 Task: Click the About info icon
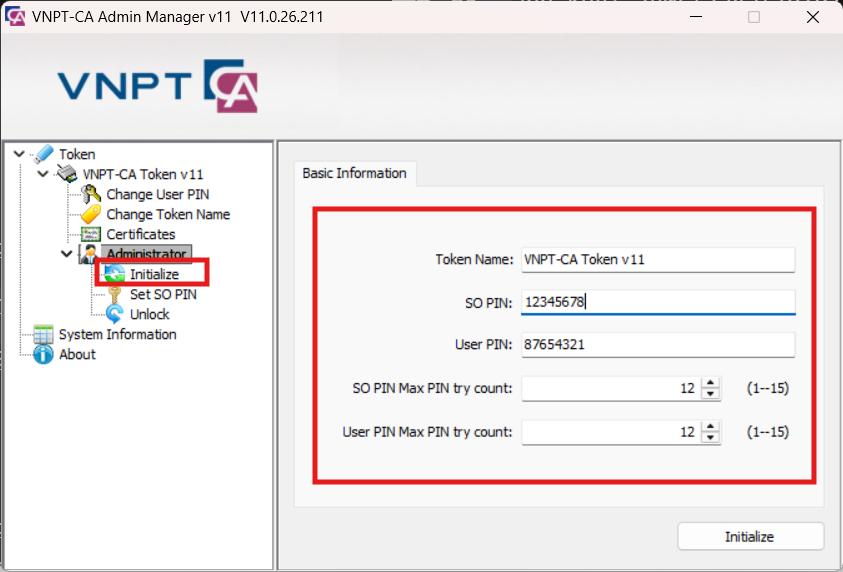[43, 354]
